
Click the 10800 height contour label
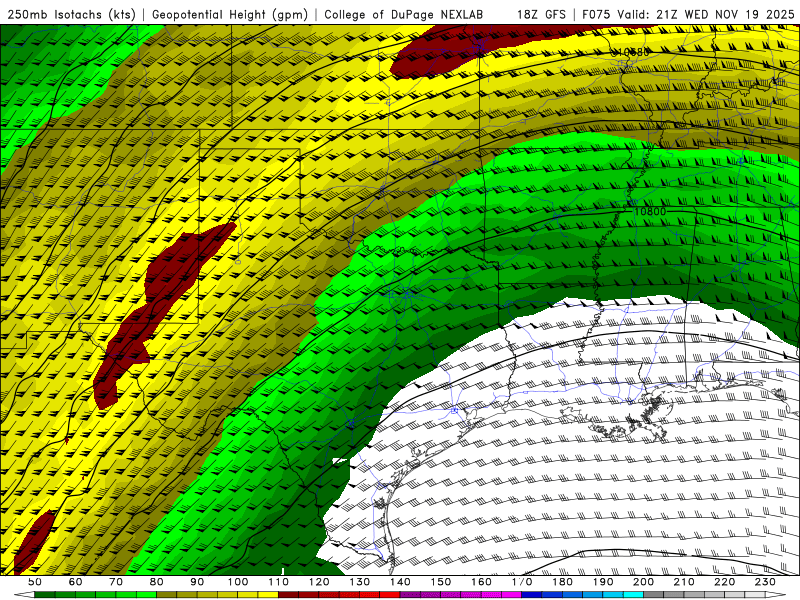click(650, 211)
